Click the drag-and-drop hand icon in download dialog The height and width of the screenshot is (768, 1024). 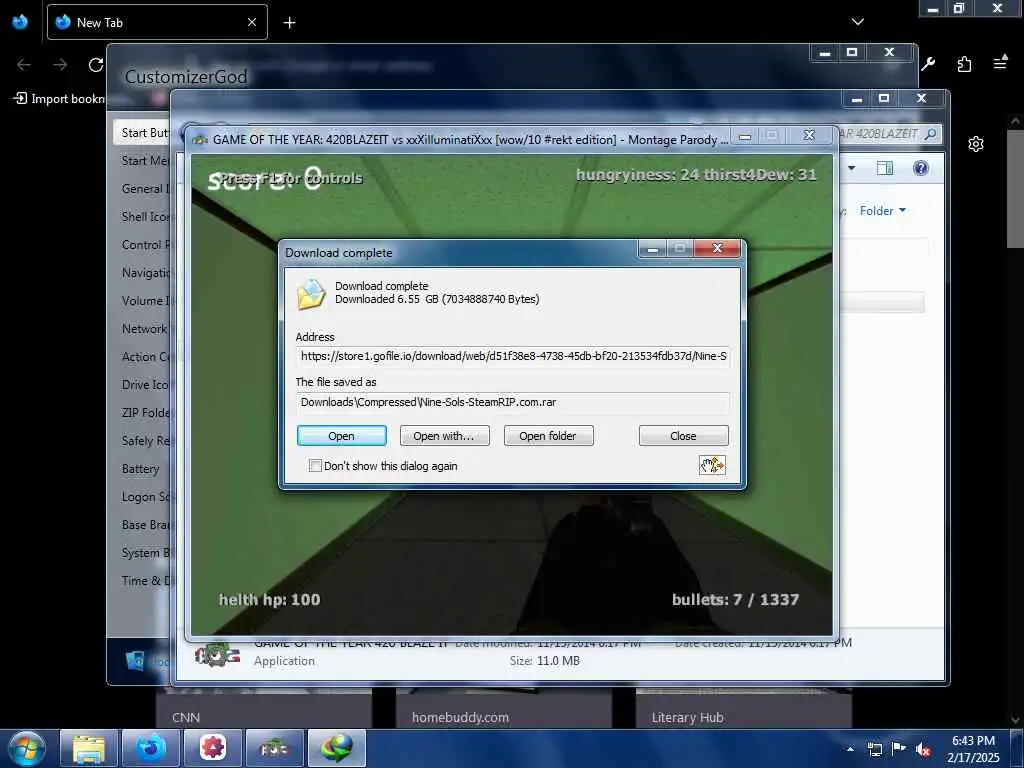coord(712,465)
